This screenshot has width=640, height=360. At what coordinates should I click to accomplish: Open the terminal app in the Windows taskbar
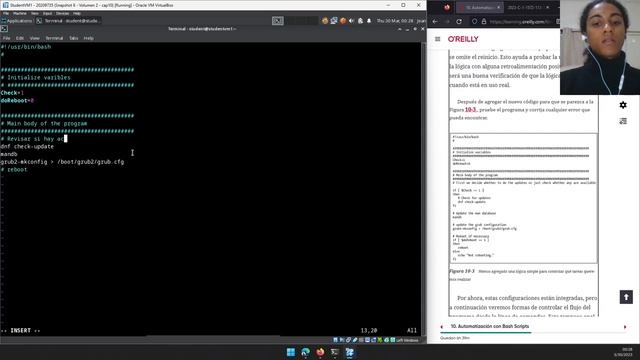point(335,352)
